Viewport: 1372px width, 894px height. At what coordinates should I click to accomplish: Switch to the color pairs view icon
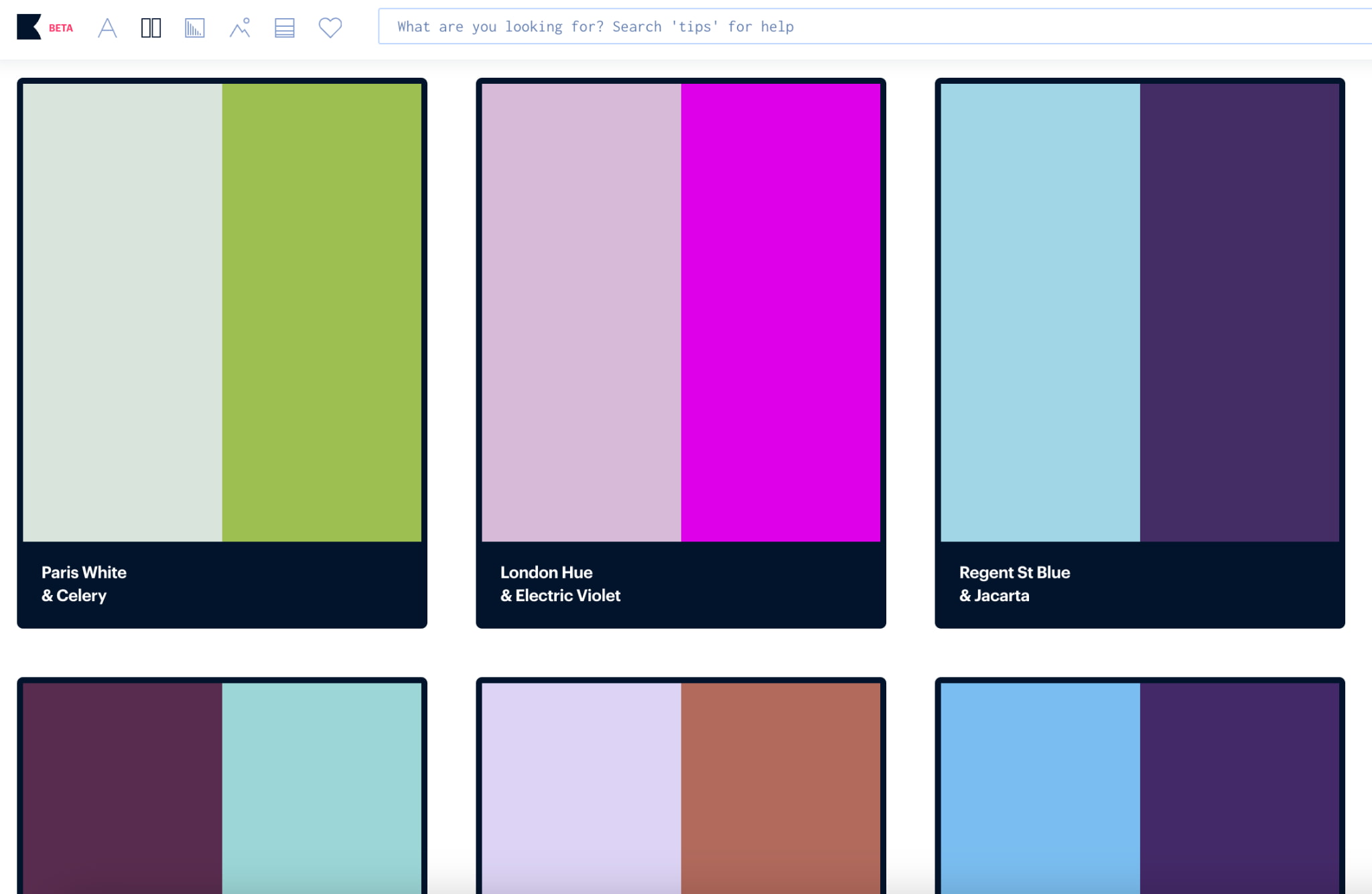point(151,27)
